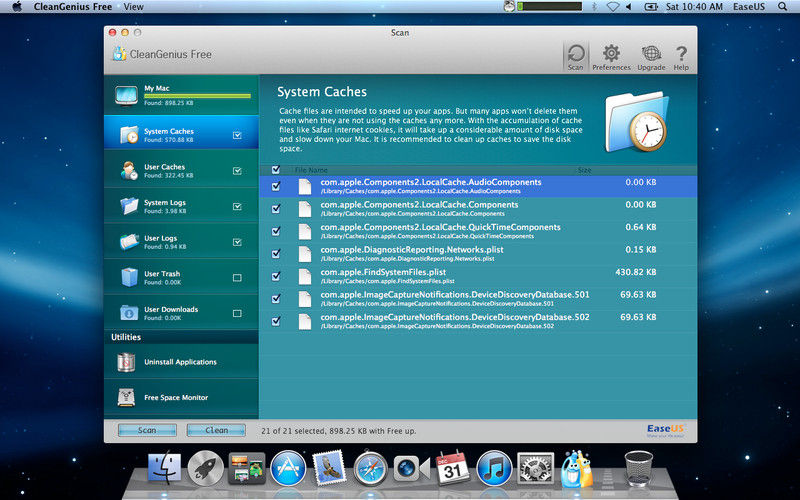Viewport: 800px width, 500px height.
Task: Click Scan button at bottom
Action: pos(147,430)
